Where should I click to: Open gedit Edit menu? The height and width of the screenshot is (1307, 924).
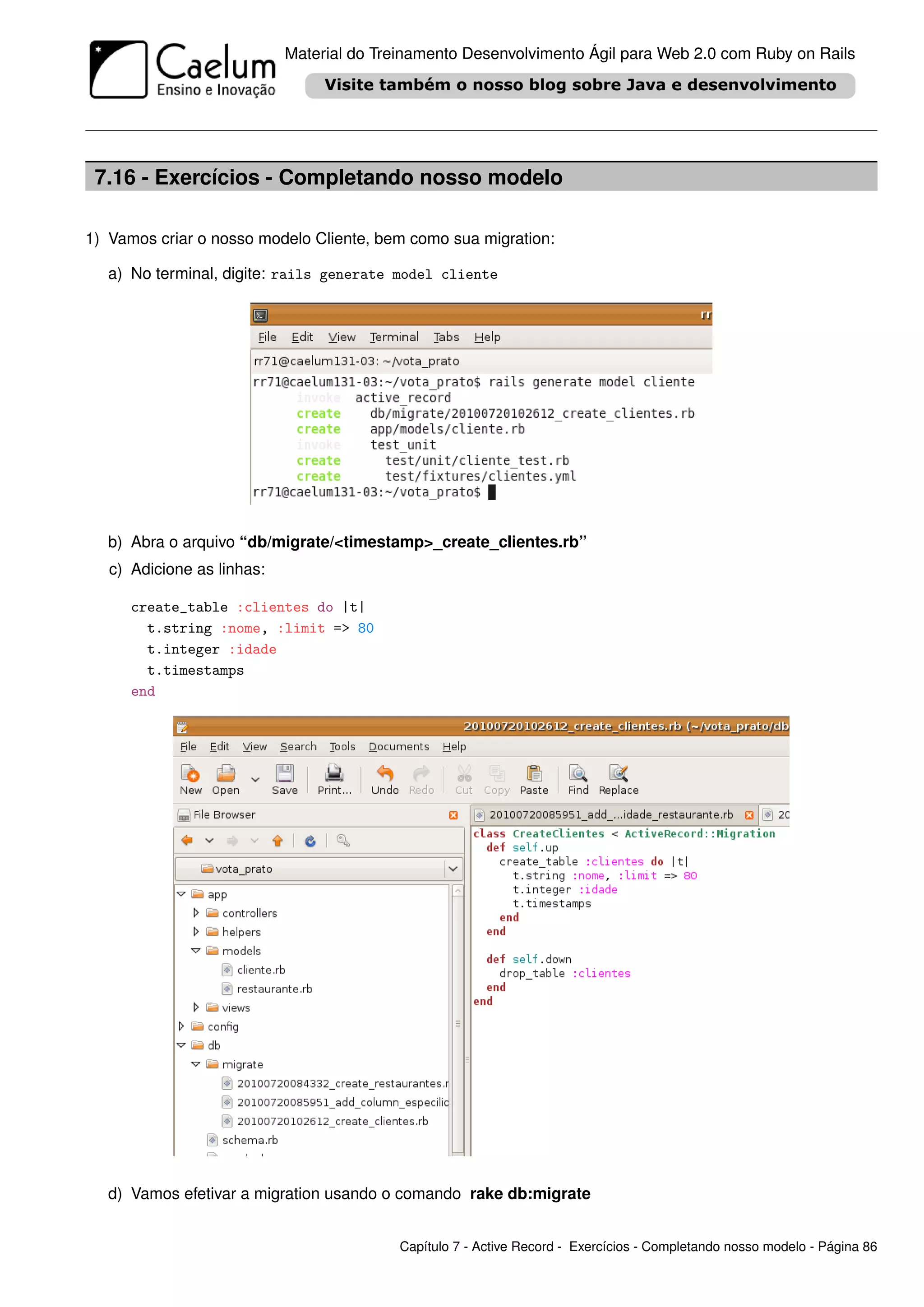coord(220,746)
